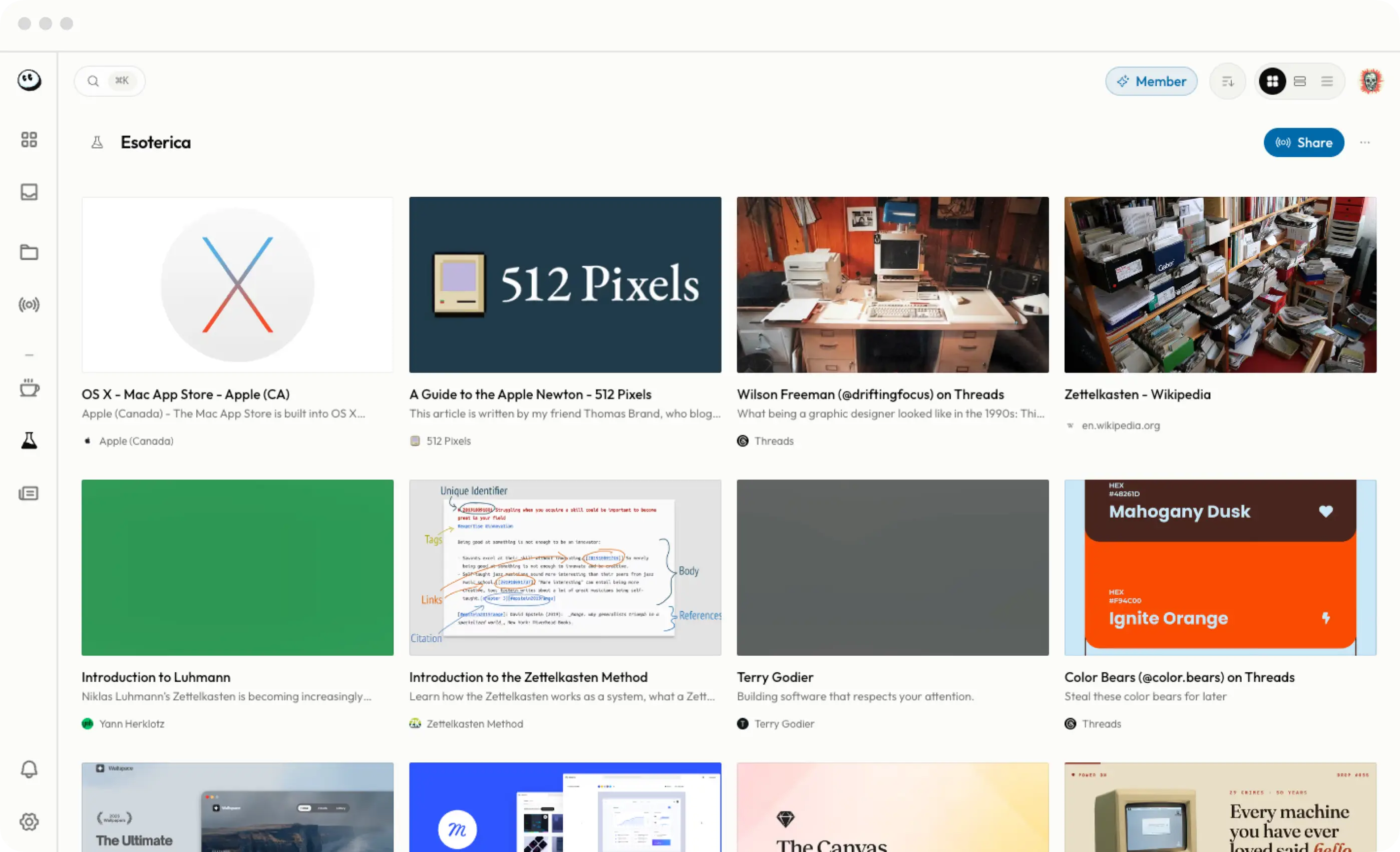Select the flask Esoterica collection in sidebar
This screenshot has width=1400, height=852.
tap(29, 440)
